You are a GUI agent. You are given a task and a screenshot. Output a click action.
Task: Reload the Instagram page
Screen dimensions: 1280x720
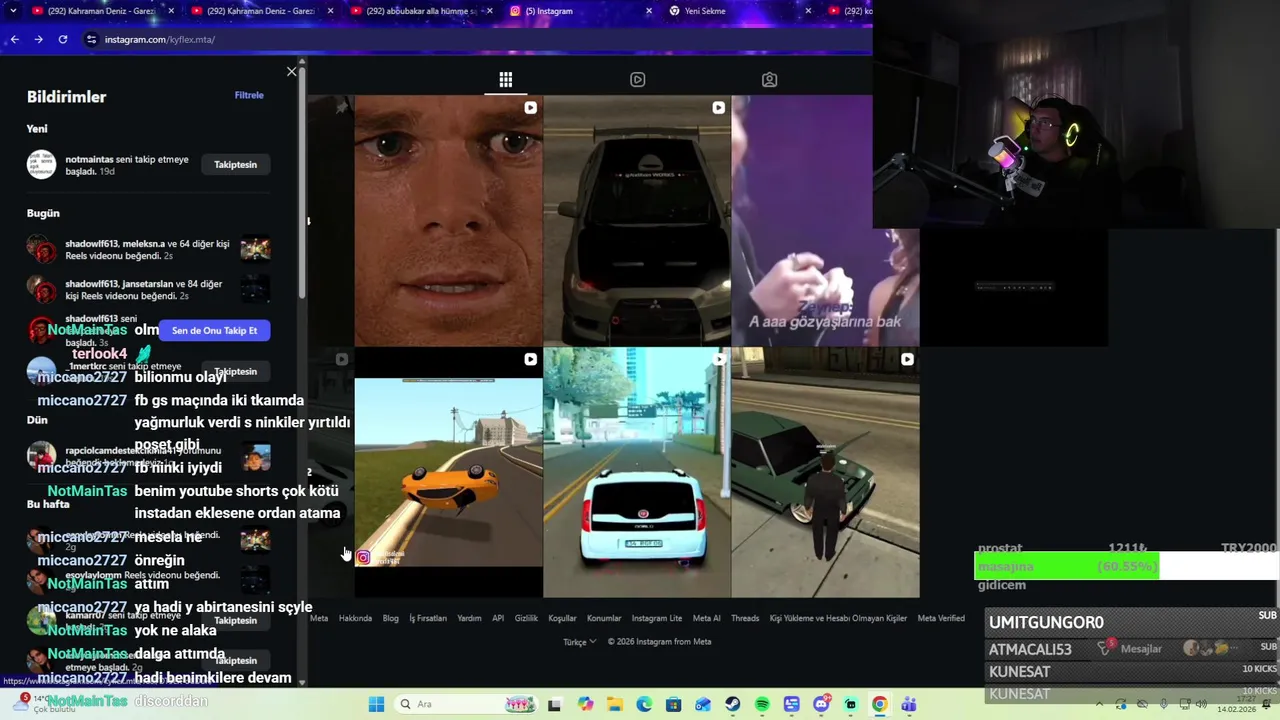(x=62, y=39)
